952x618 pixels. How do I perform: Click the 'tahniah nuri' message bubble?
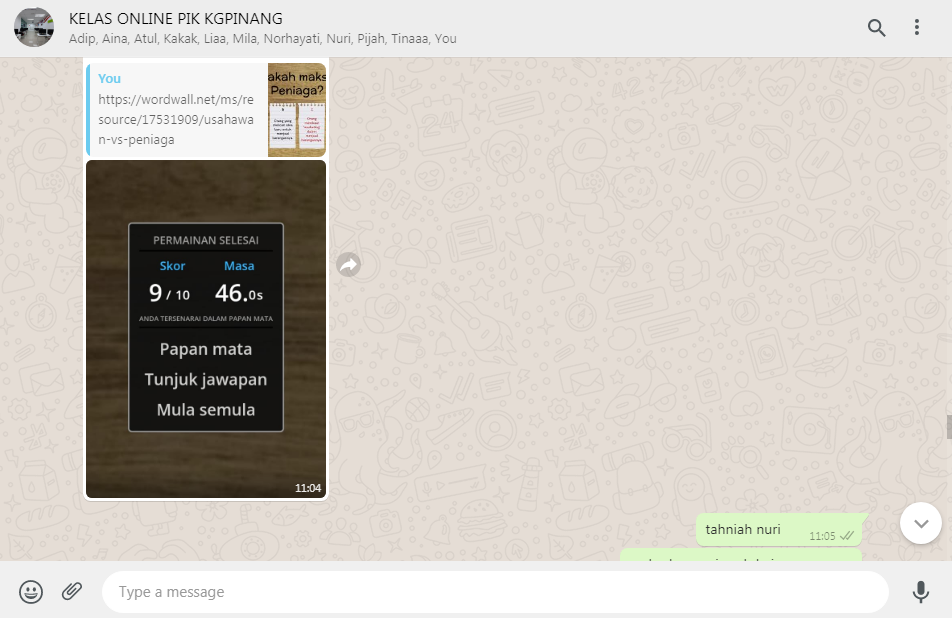[743, 530]
